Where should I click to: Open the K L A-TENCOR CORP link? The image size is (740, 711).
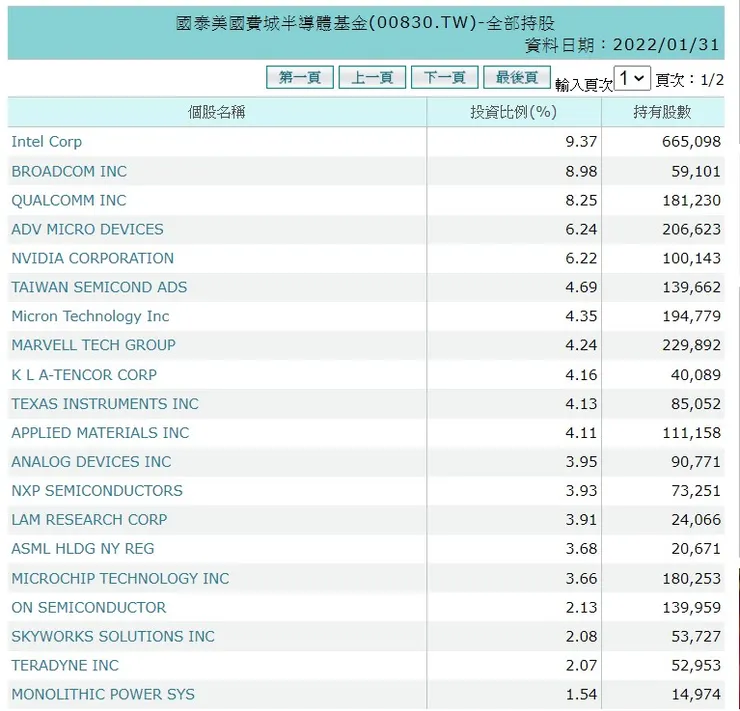(x=84, y=375)
